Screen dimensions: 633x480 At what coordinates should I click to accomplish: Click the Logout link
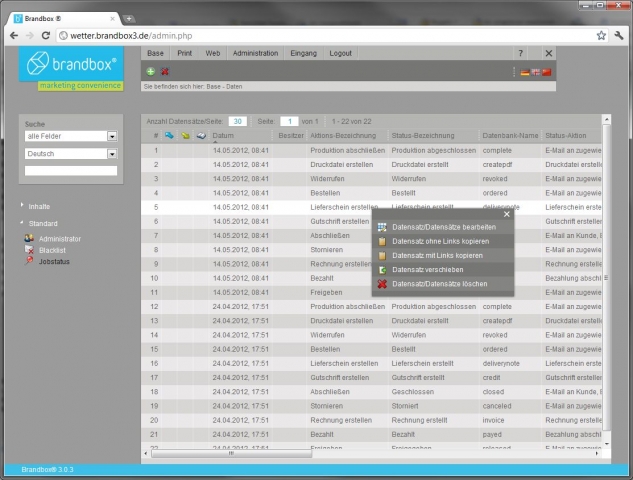point(340,53)
